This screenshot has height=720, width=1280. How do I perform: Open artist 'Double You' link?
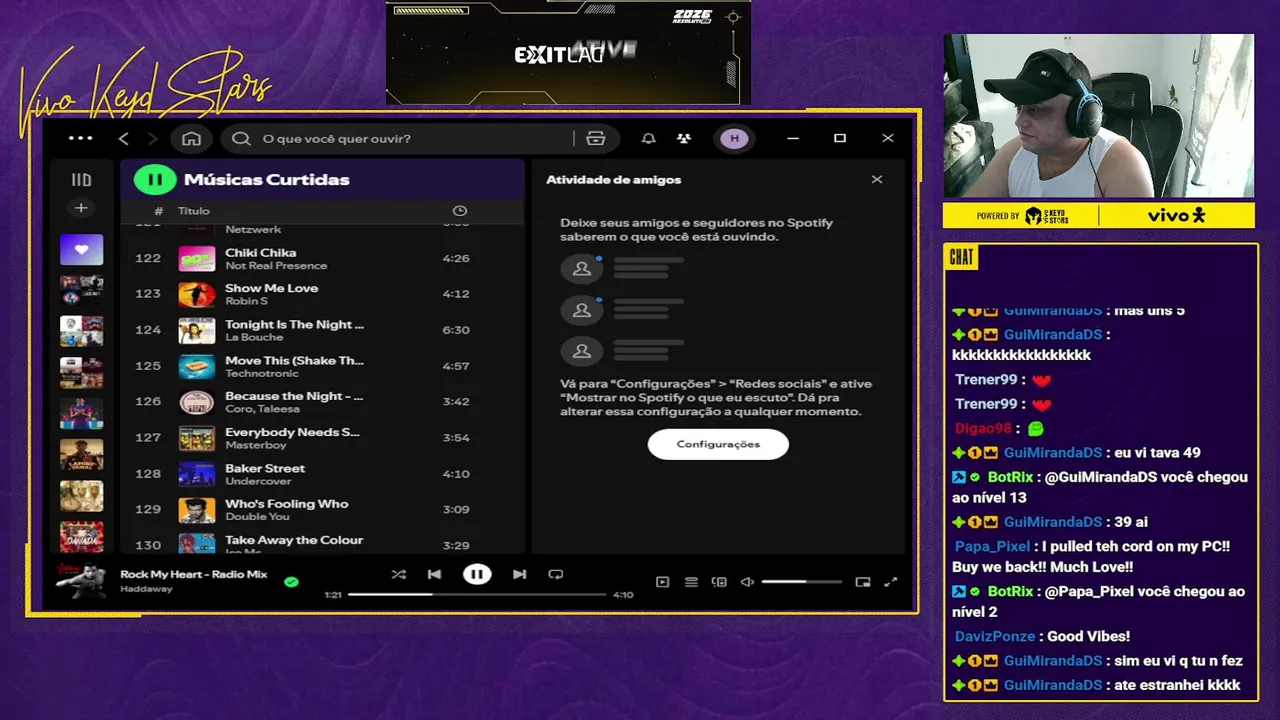(x=257, y=517)
